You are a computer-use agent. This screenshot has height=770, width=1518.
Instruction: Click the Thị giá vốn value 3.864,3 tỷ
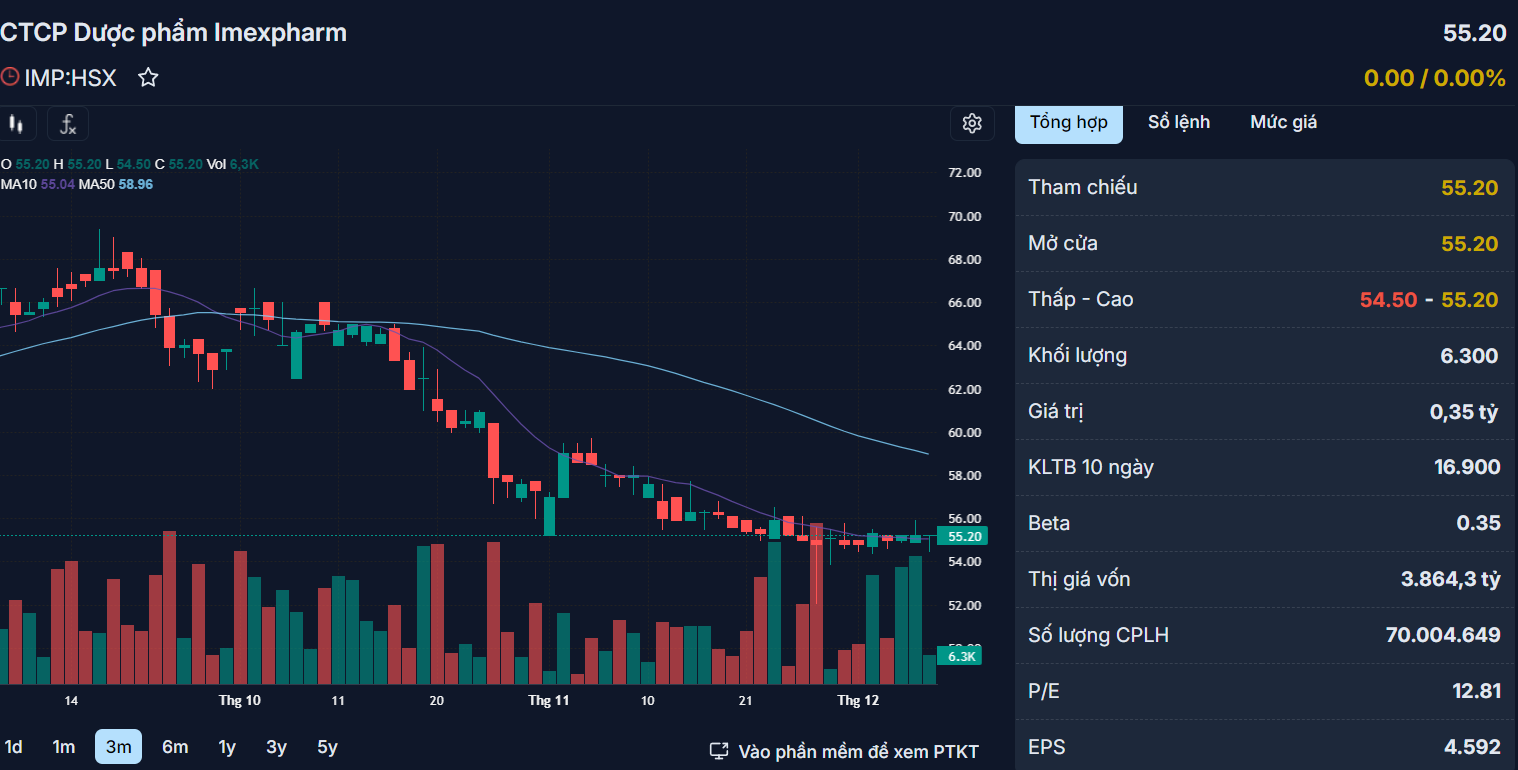click(x=1450, y=579)
